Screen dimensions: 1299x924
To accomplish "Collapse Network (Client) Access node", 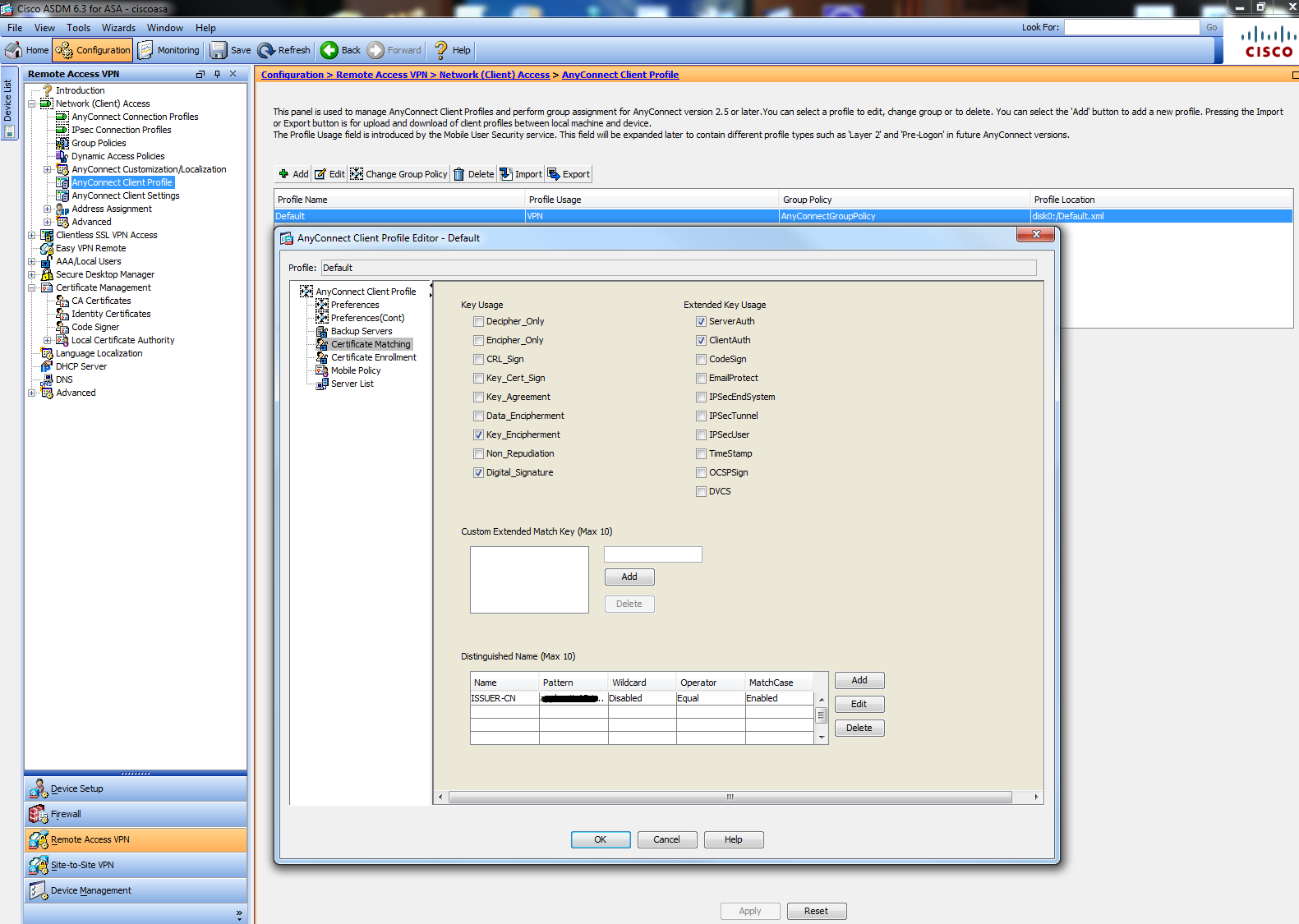I will [x=31, y=103].
